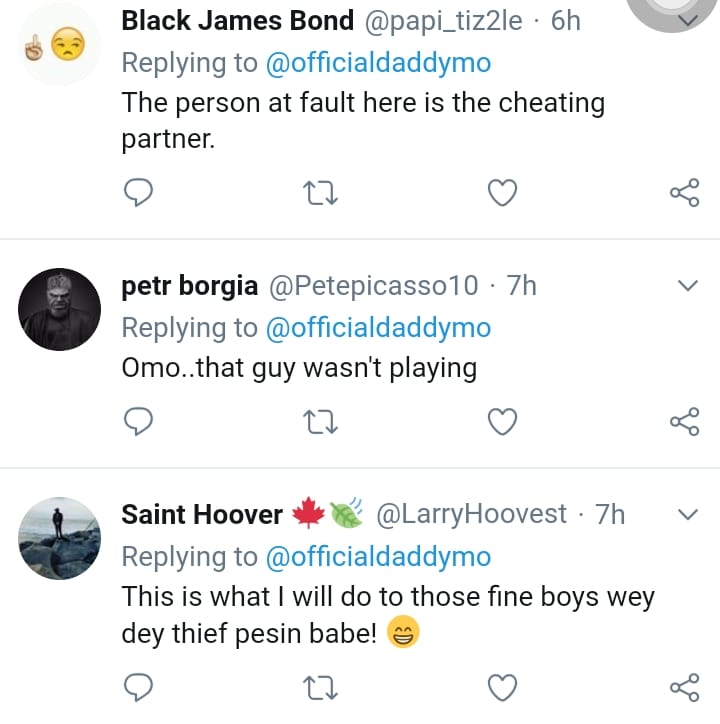Share Saint Hoover's tweet

[684, 686]
